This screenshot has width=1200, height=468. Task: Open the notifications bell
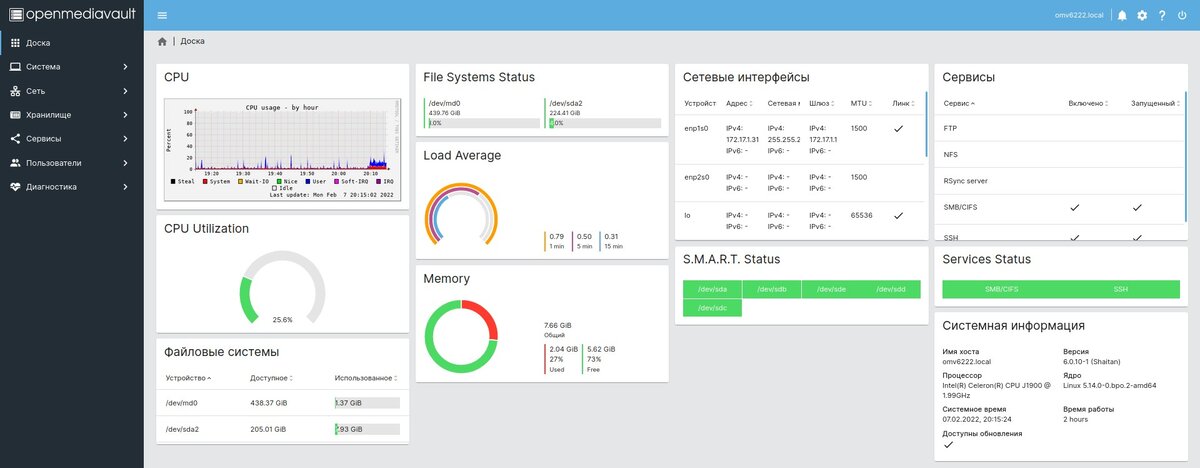(1122, 15)
